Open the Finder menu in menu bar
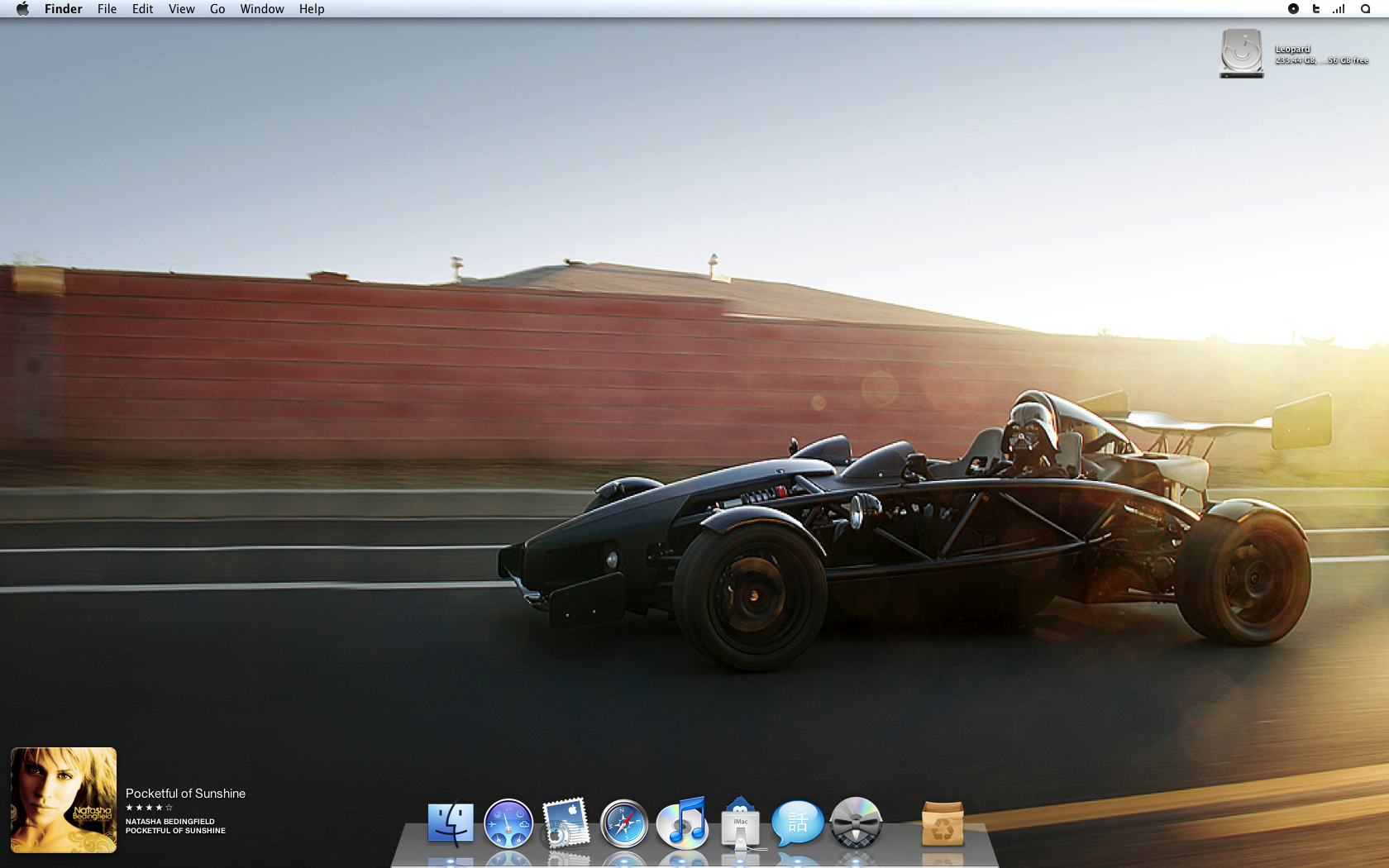1389x868 pixels. tap(64, 9)
